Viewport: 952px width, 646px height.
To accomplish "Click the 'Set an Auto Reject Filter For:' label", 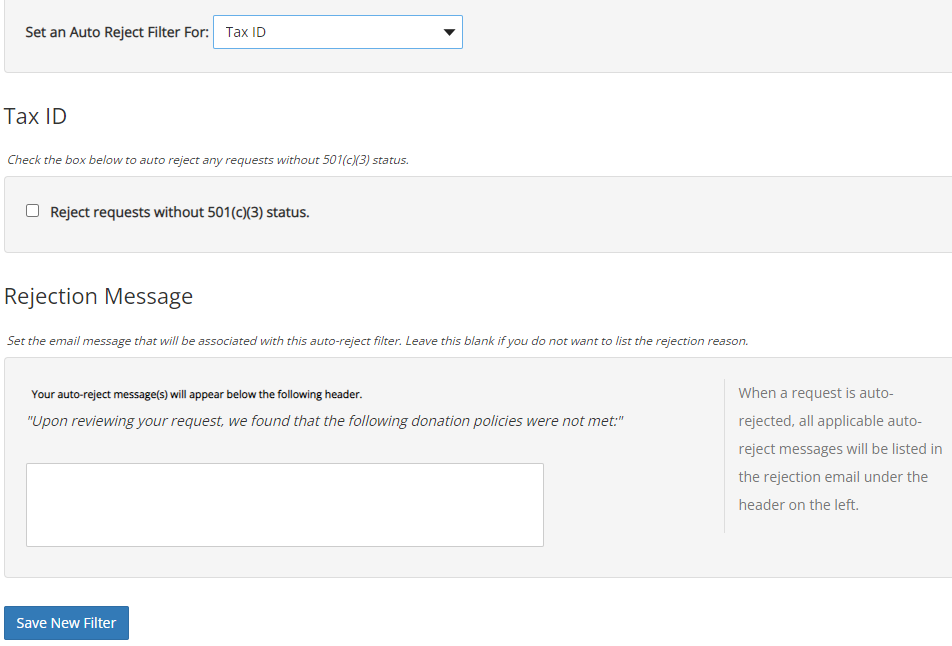I will (x=117, y=32).
